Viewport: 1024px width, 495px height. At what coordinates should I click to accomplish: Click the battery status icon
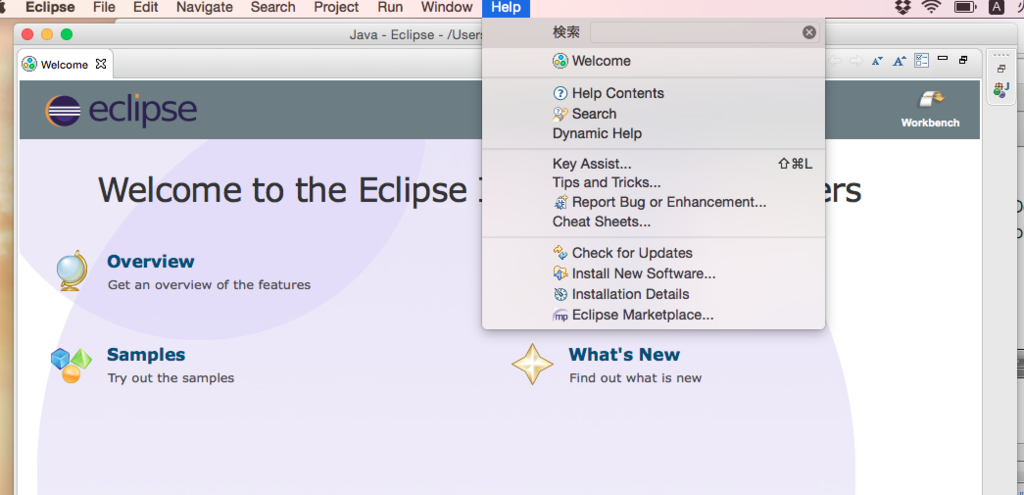(x=965, y=8)
